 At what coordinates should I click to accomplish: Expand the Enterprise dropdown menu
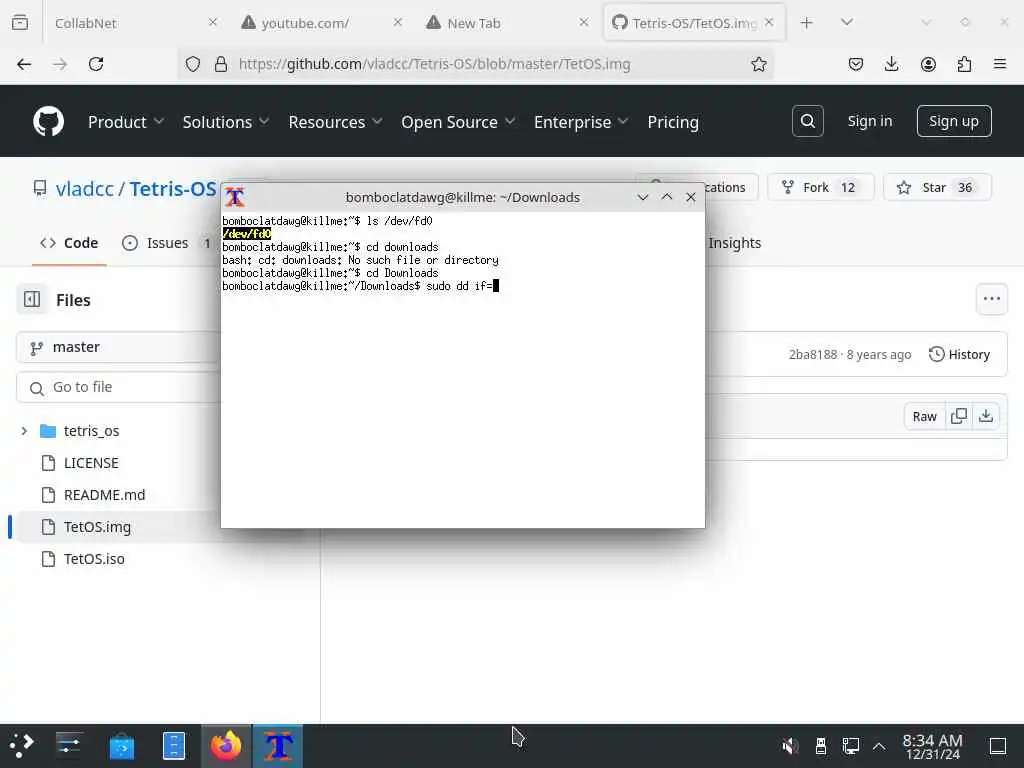581,121
